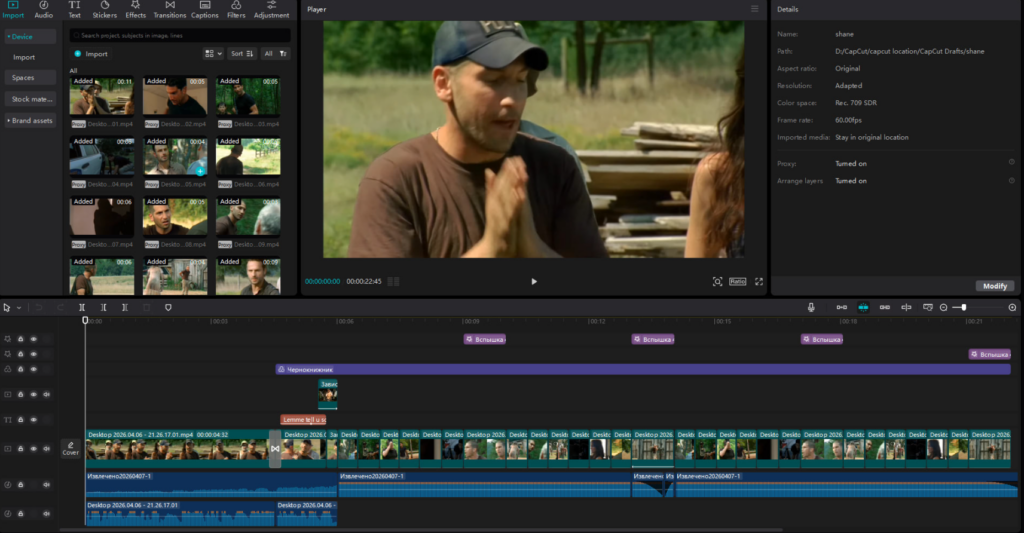Click the Split tool in timeline toolbar

coord(82,308)
